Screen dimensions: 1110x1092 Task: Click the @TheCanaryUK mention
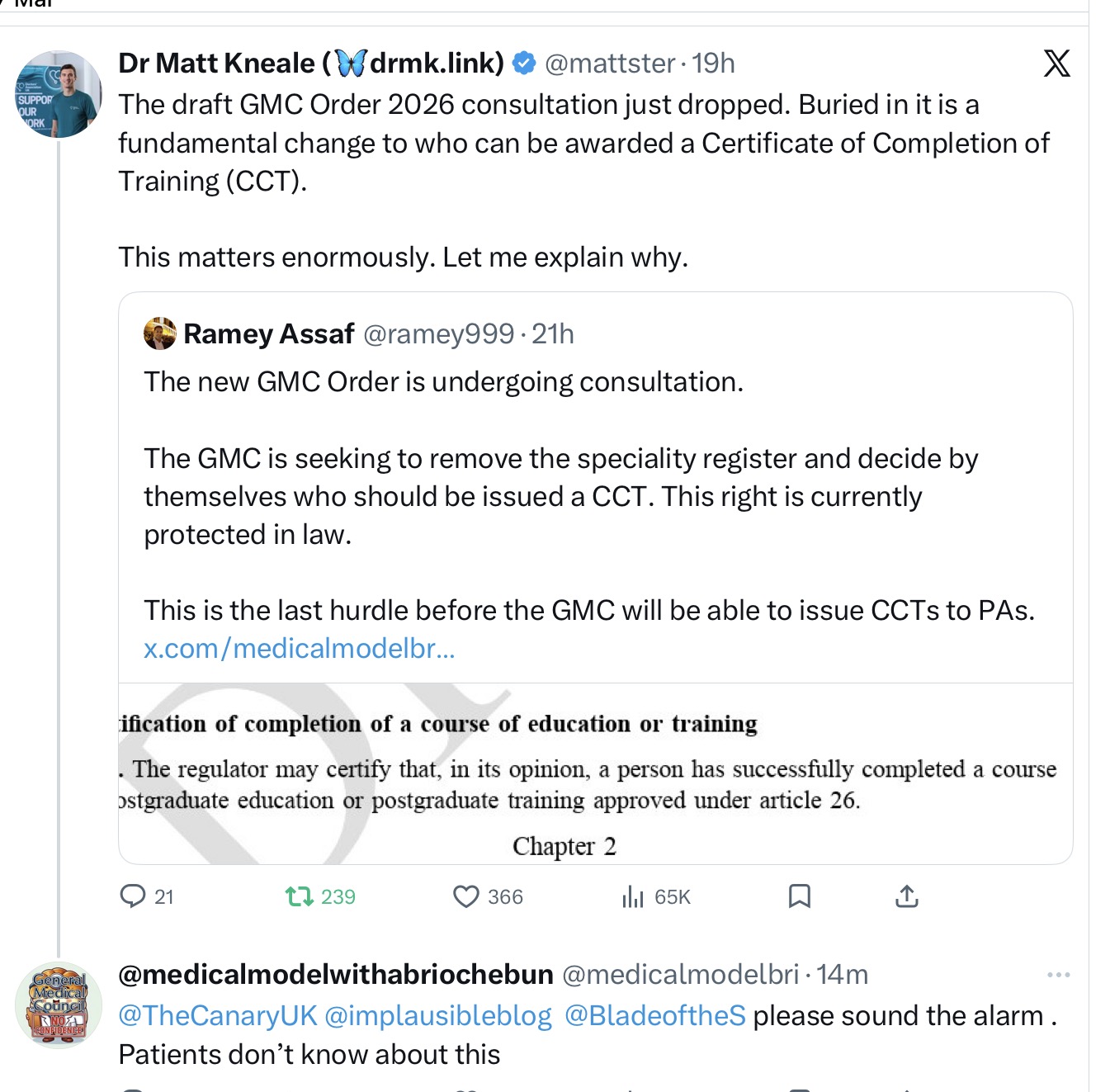click(218, 1016)
